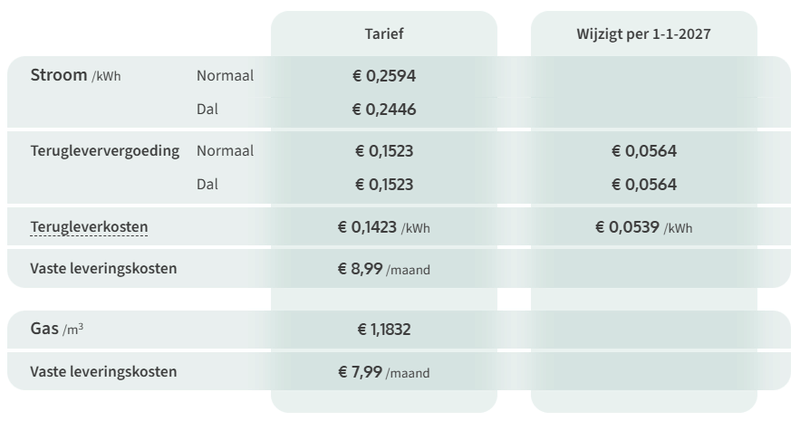Select the gas rate € 1,1832
Screen dimensions: 800x421
click(x=384, y=329)
